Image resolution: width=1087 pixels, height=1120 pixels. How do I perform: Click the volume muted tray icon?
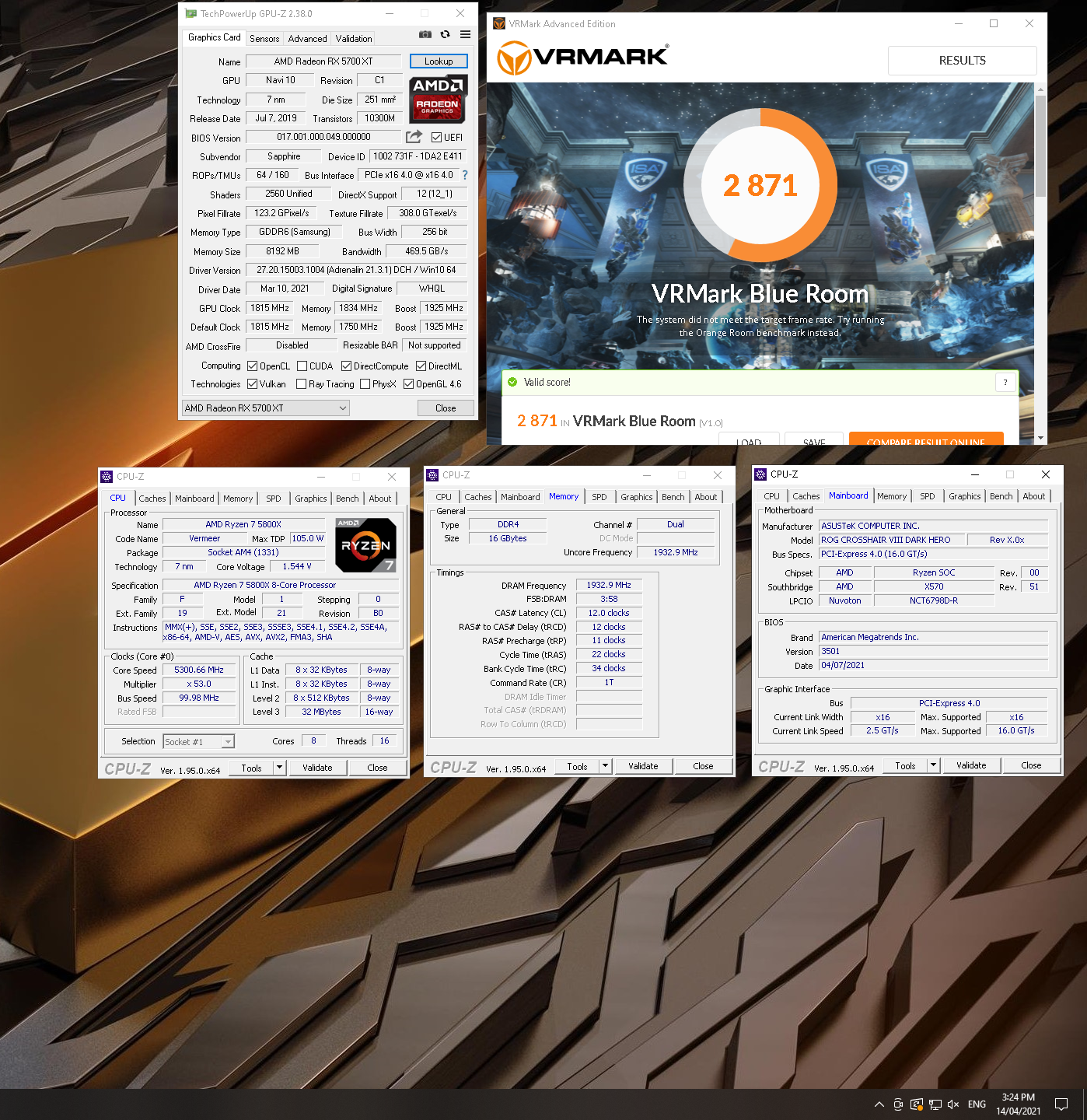(x=953, y=1104)
